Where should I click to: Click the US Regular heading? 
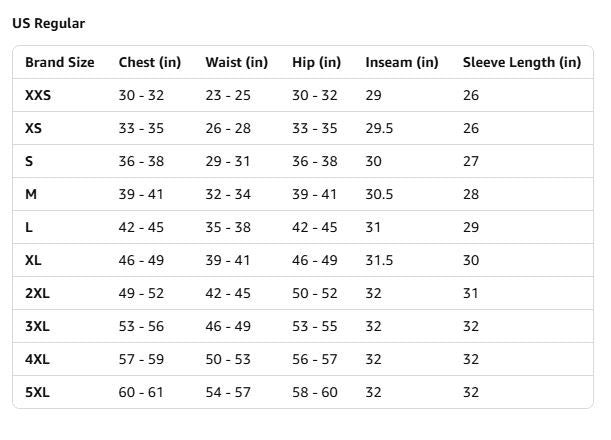pyautogui.click(x=49, y=23)
